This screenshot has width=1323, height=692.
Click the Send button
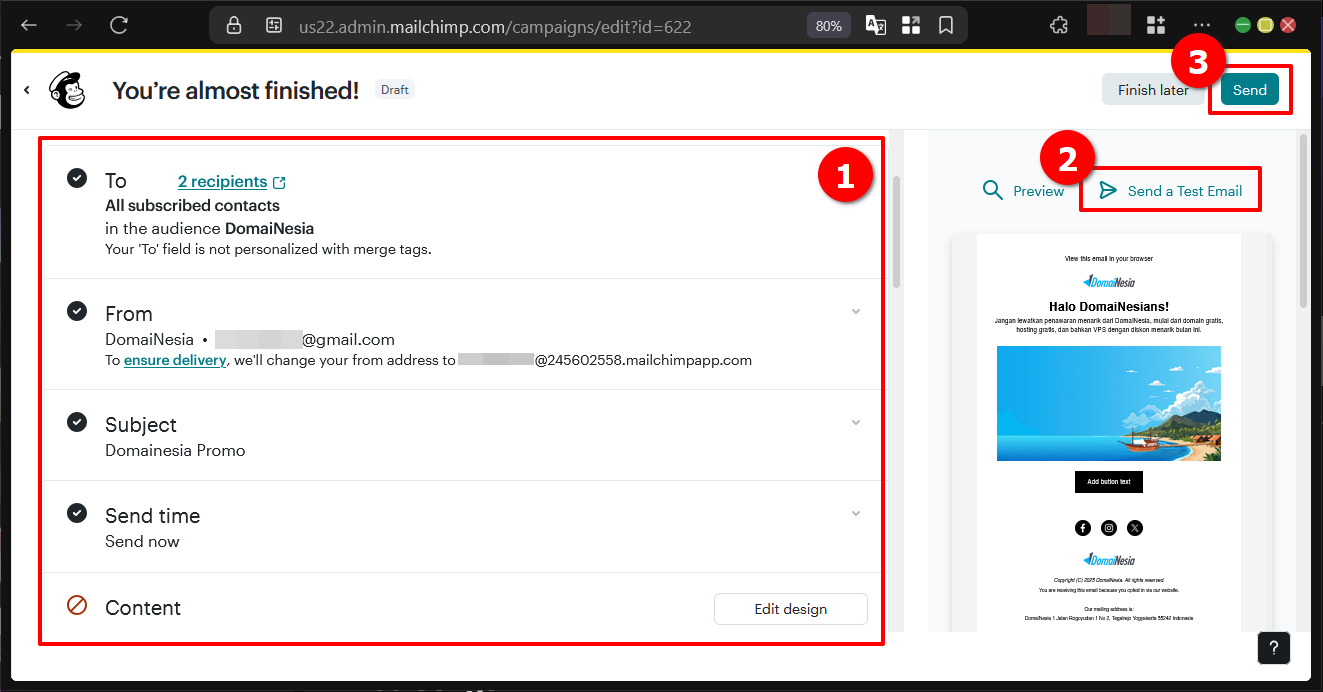[1250, 89]
